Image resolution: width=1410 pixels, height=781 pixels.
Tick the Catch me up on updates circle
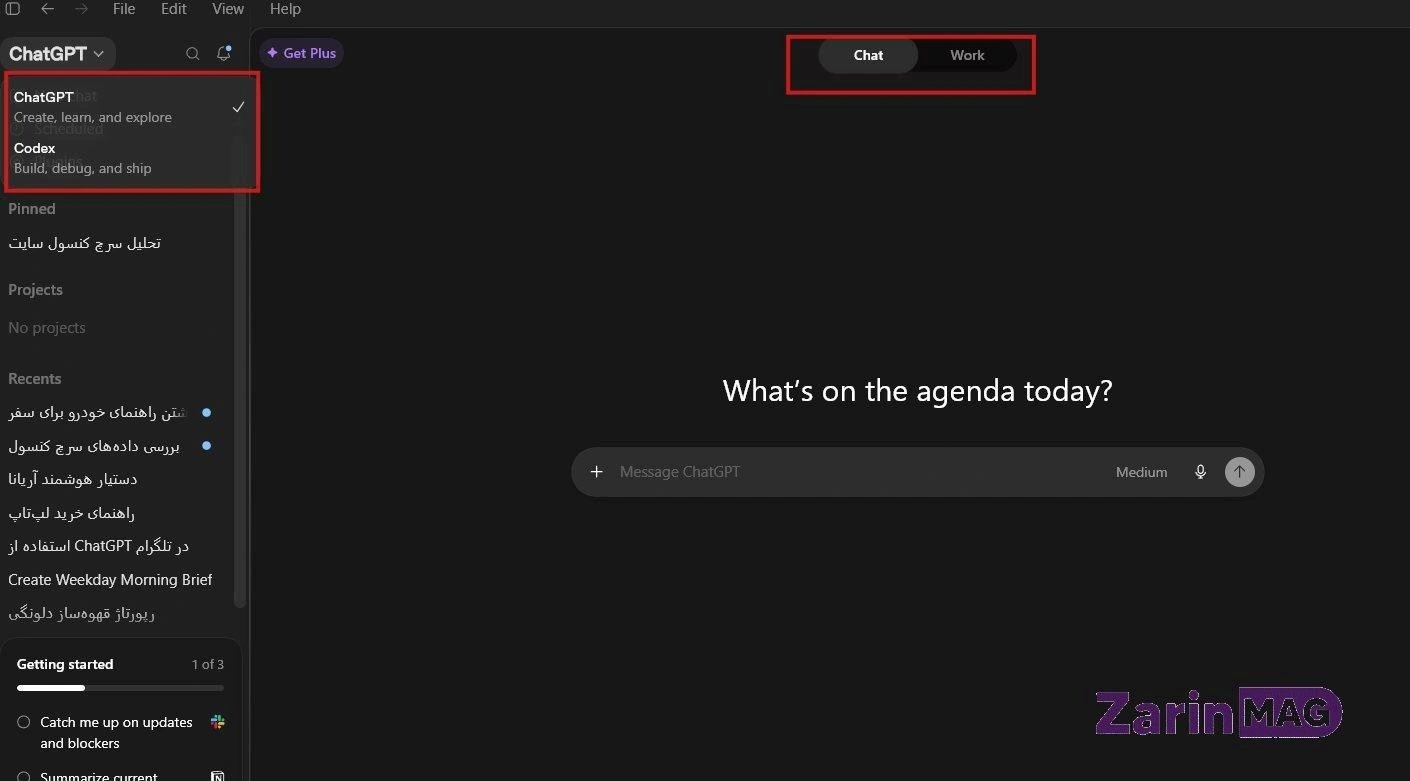pyautogui.click(x=24, y=722)
